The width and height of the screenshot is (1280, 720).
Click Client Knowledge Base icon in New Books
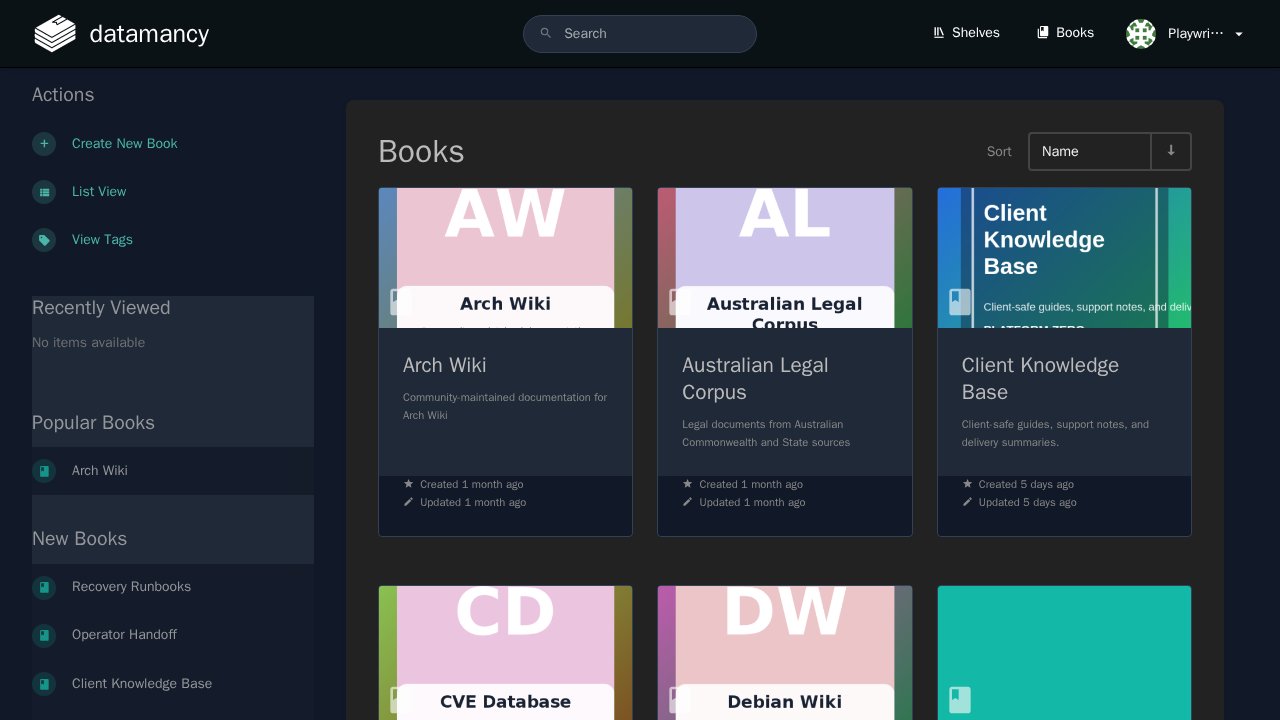44,684
